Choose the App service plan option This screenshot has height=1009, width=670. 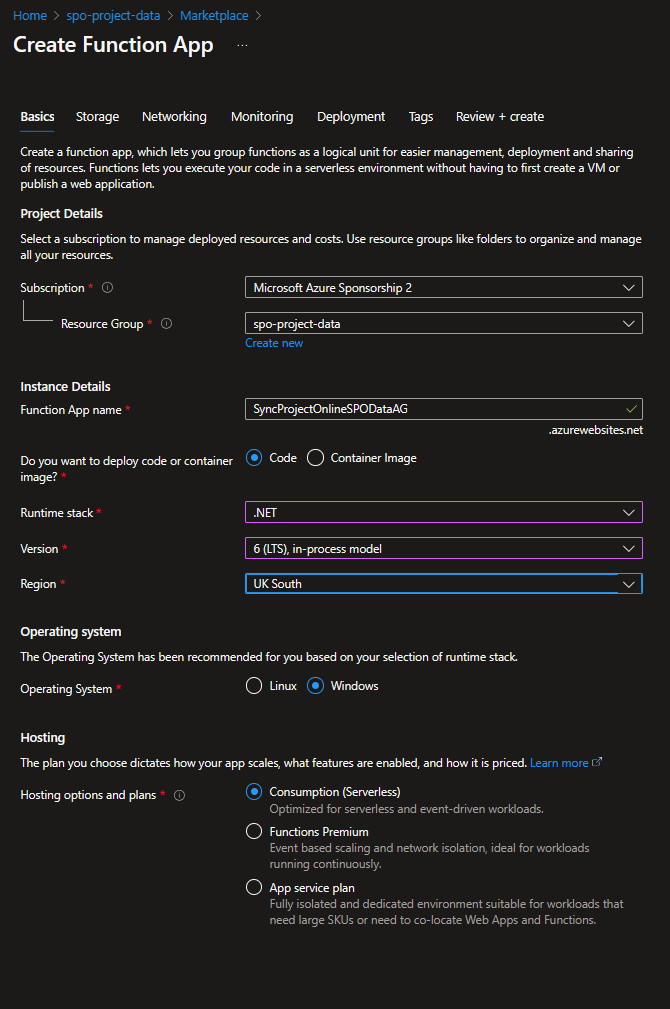coord(255,886)
